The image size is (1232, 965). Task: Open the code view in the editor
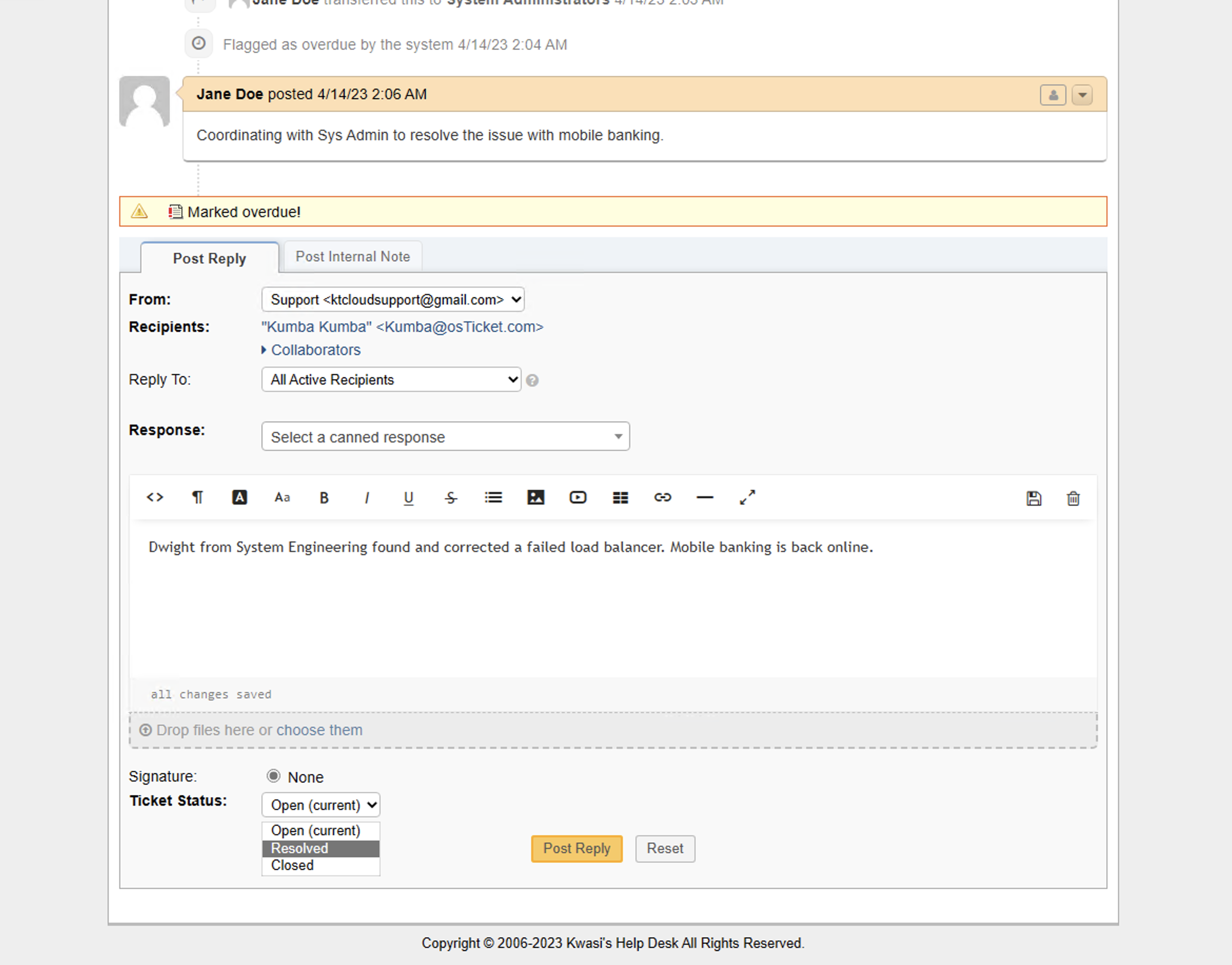155,497
